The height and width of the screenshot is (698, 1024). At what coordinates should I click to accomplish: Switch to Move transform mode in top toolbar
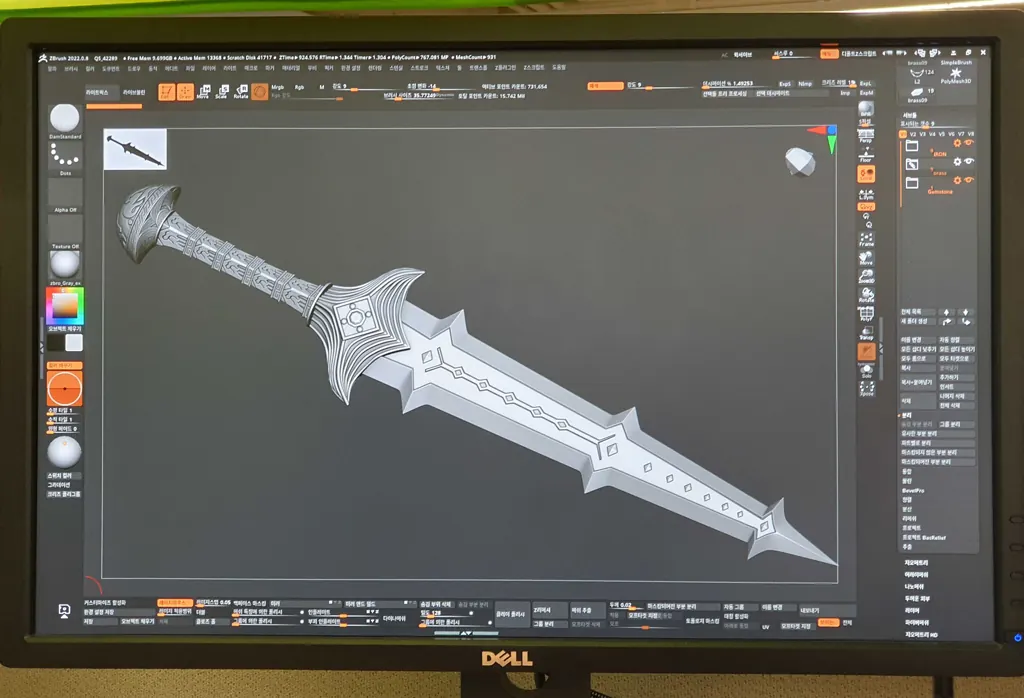point(204,92)
